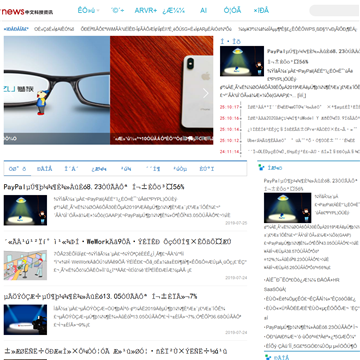The height and width of the screenshot is (360, 360).
Task: Open the glasses cartoon carousel slide
Action: click(x=57, y=90)
